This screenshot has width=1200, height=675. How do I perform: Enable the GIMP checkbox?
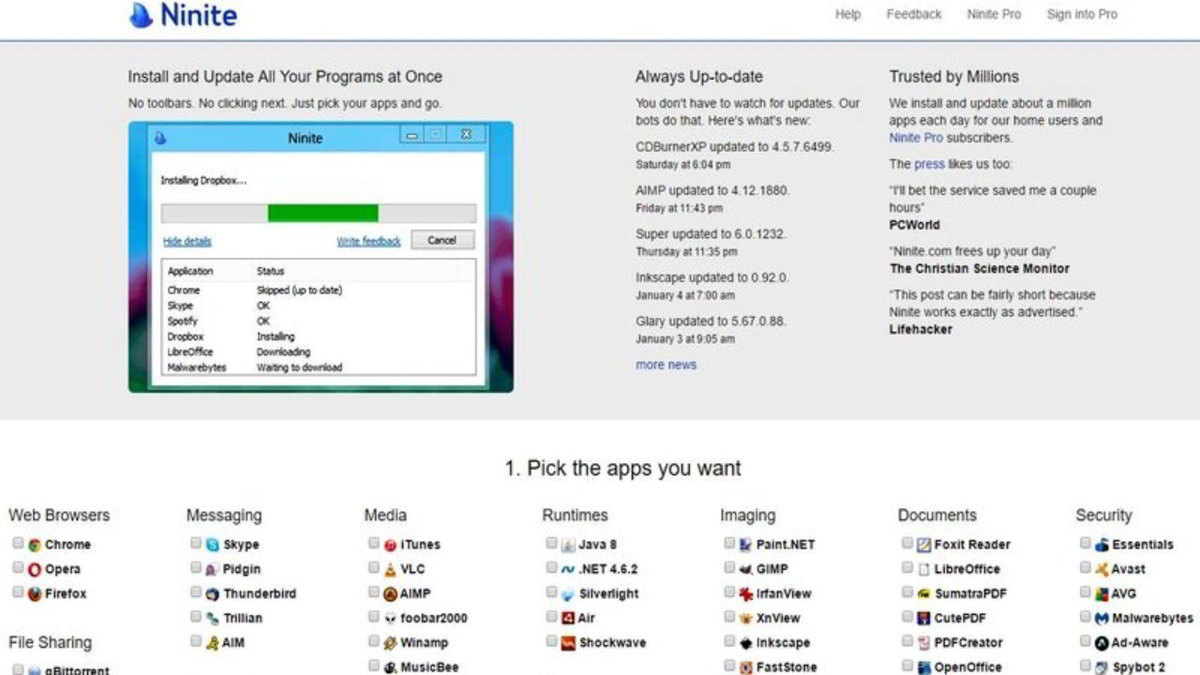point(730,568)
